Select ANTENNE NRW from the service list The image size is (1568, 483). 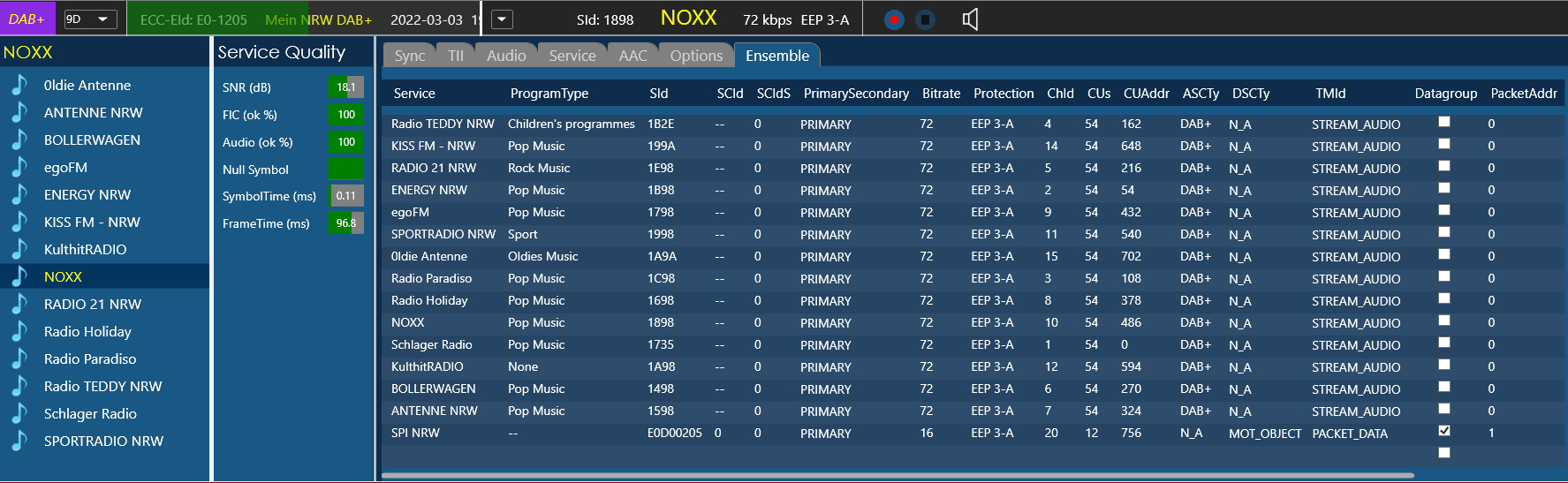pos(93,112)
